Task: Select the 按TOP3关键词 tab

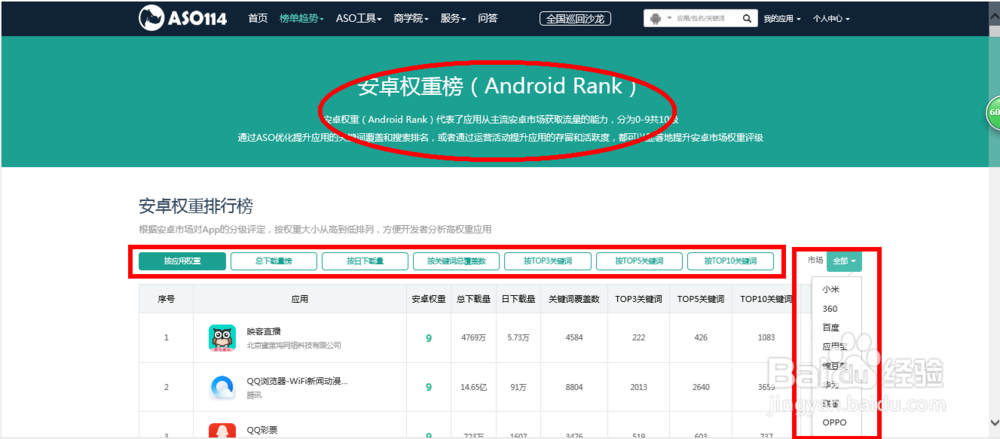Action: point(548,261)
